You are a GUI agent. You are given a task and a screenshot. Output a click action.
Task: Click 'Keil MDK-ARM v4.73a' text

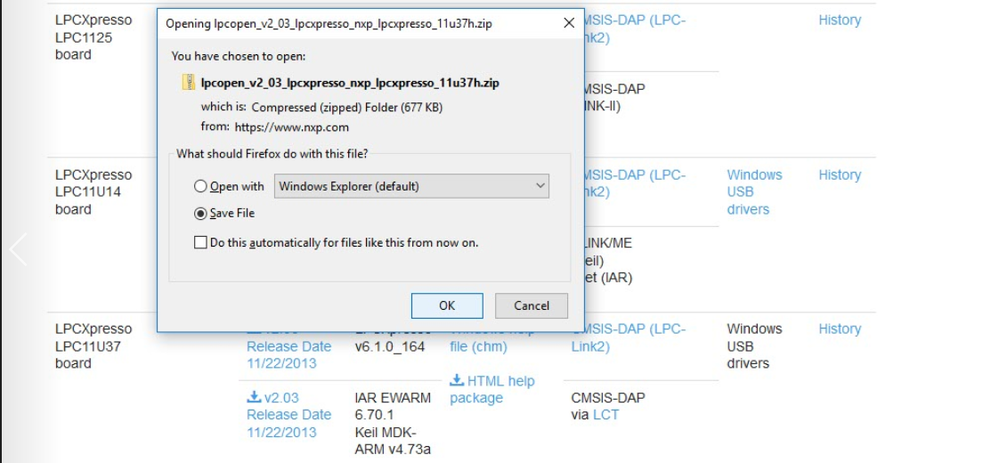(393, 441)
